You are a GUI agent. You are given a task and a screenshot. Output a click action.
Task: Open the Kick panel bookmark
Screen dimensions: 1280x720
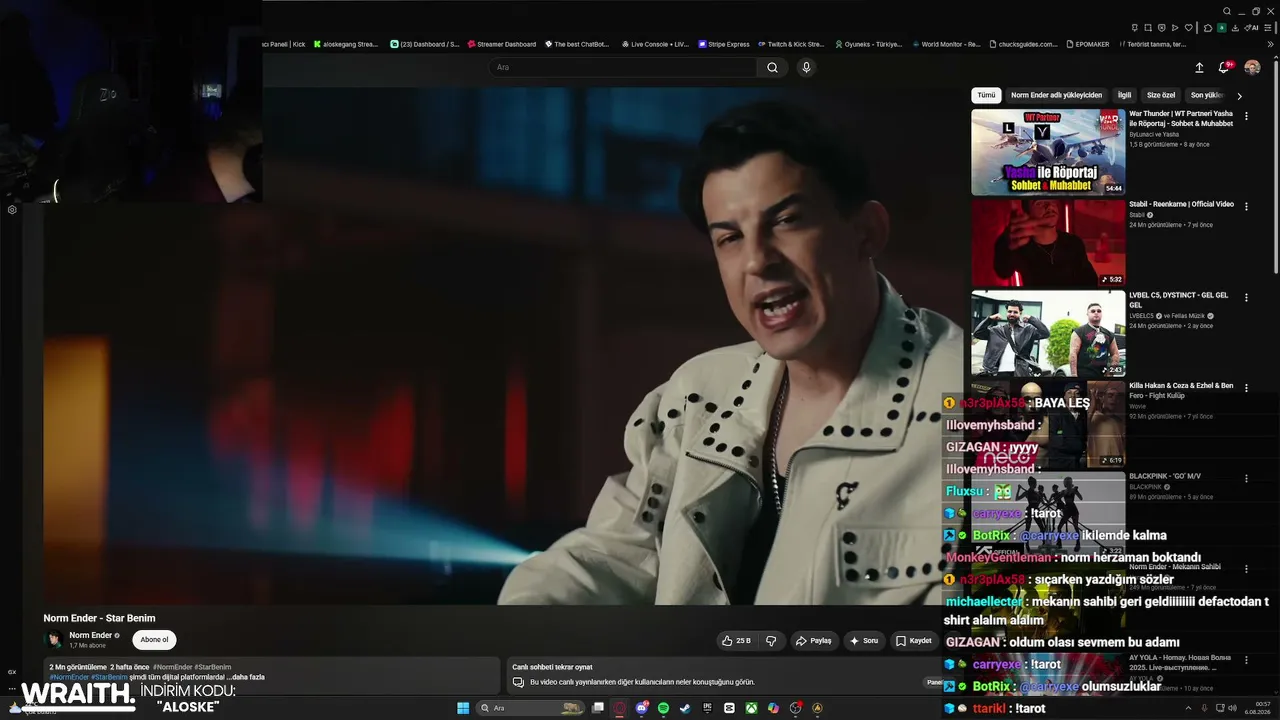tap(284, 44)
